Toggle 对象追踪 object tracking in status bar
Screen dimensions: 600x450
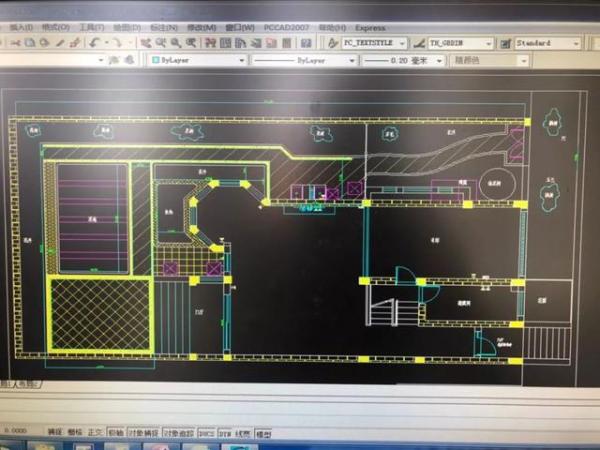pos(179,433)
